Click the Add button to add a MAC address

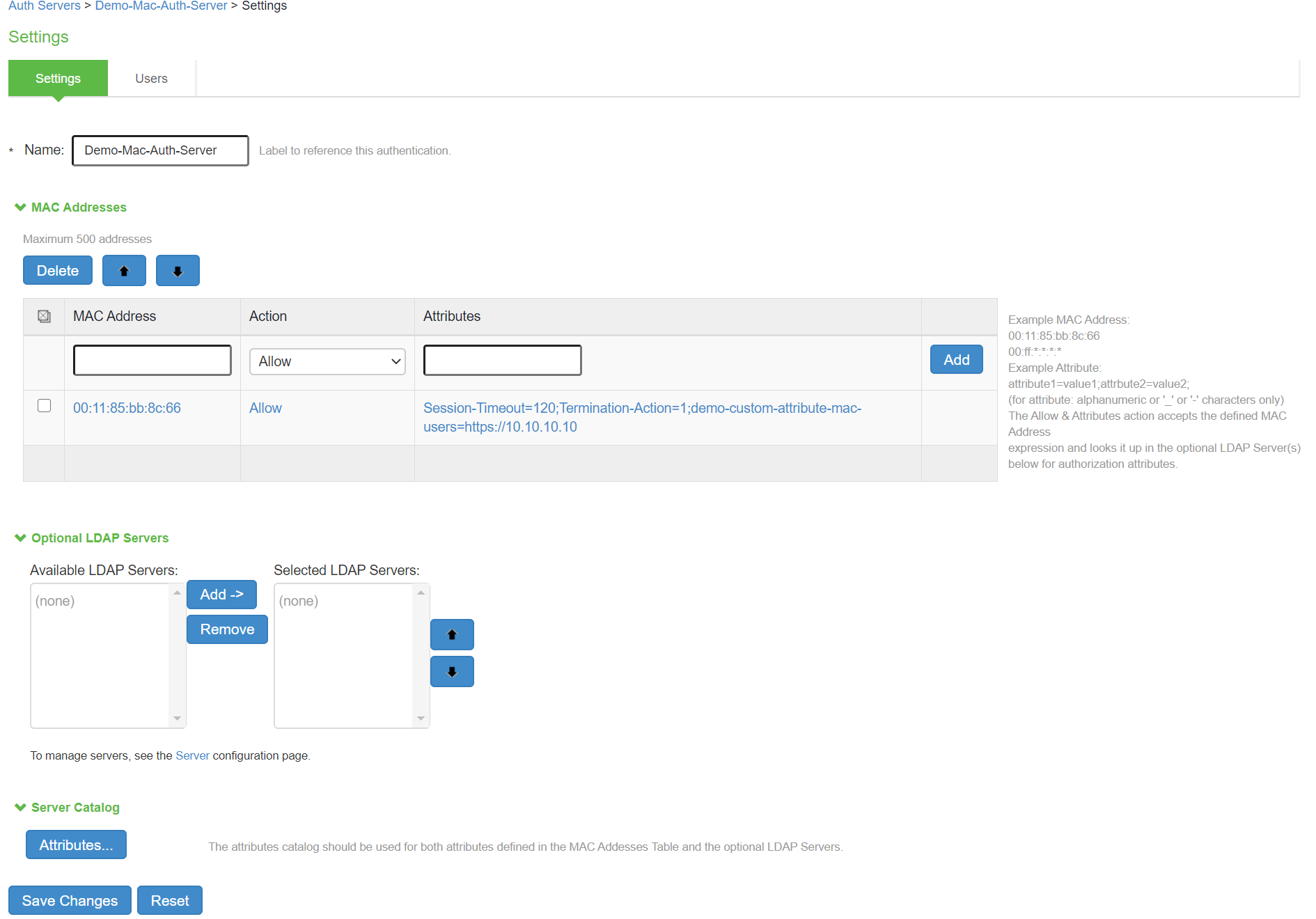click(955, 359)
